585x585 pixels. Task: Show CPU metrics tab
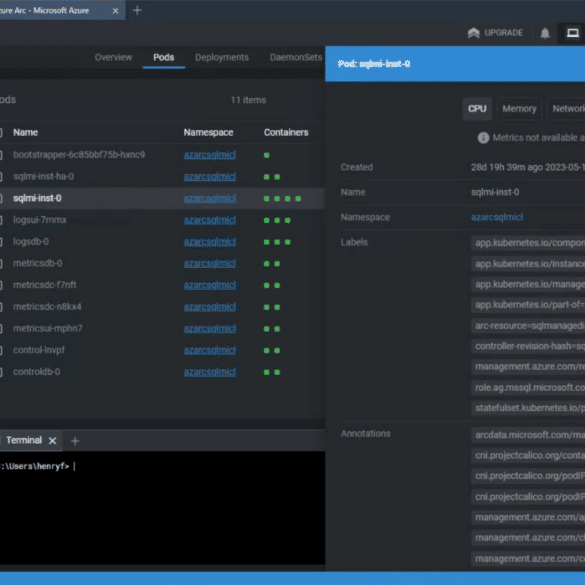[x=477, y=109]
